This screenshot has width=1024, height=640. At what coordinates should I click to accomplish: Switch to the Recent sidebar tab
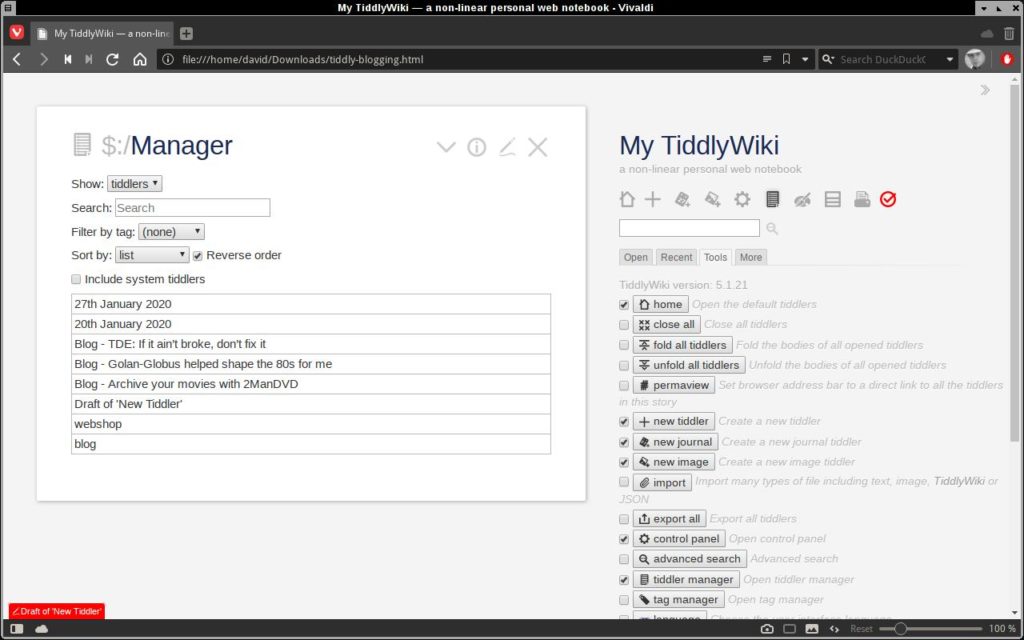pyautogui.click(x=676, y=257)
